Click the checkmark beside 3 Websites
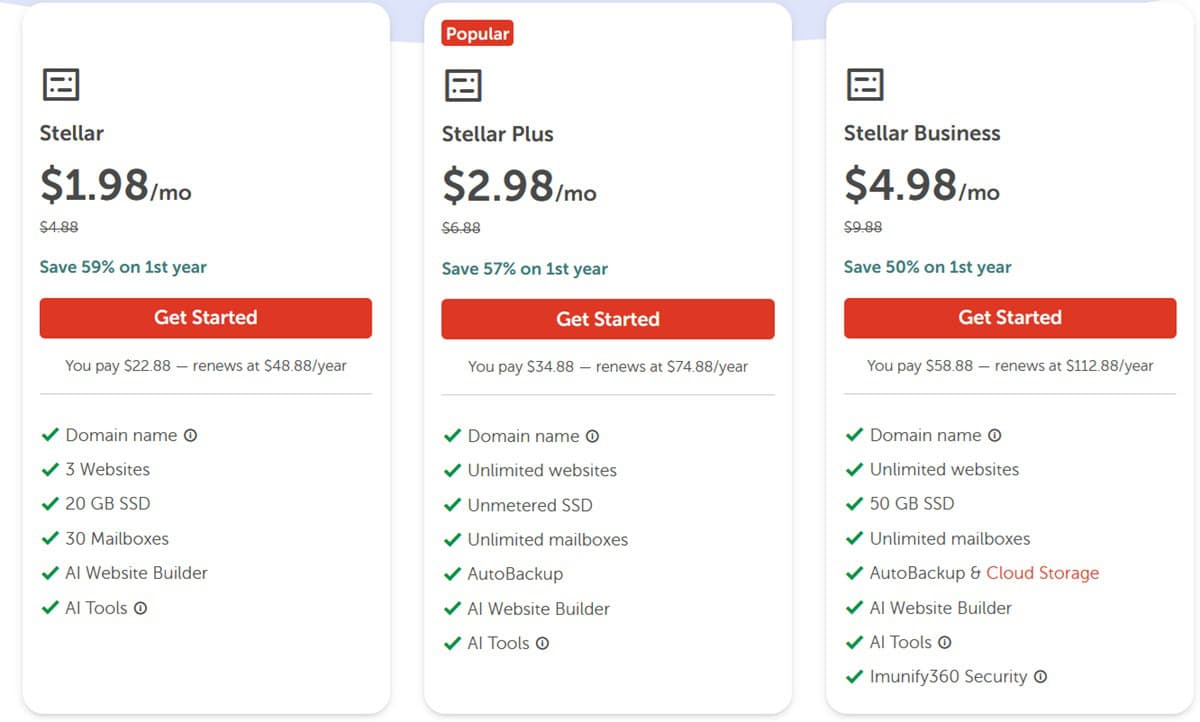The width and height of the screenshot is (1200, 722). pos(51,469)
